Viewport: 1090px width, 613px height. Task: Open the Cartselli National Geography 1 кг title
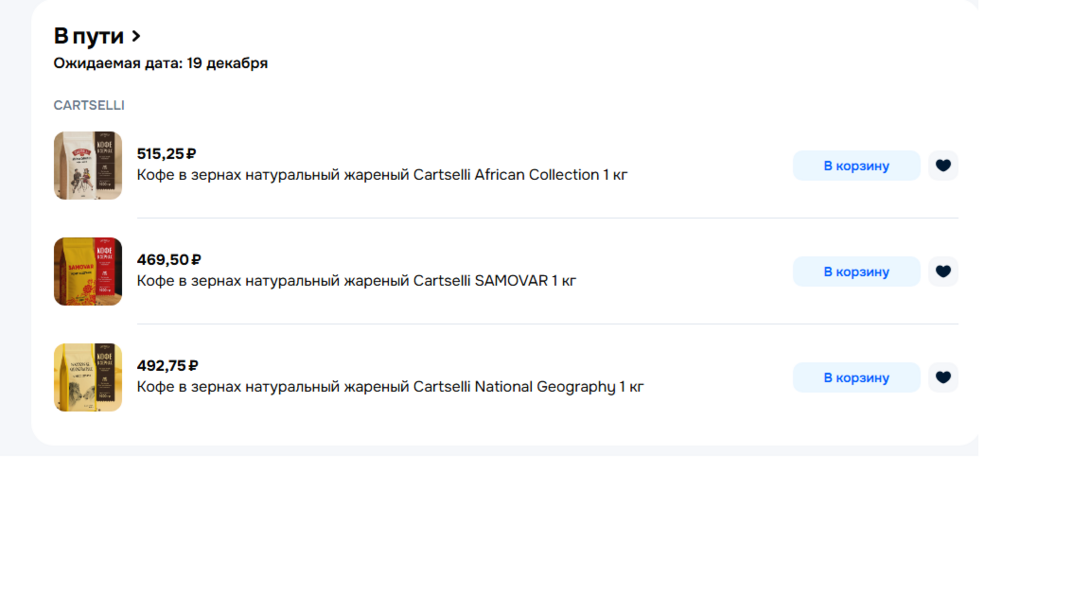coord(390,387)
